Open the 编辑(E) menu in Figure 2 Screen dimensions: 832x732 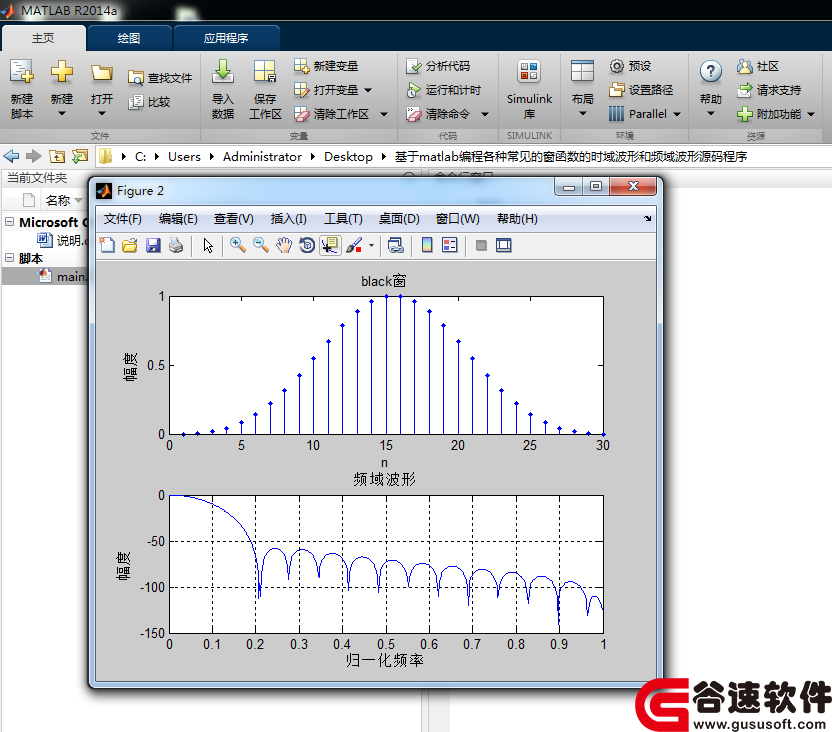click(x=178, y=219)
